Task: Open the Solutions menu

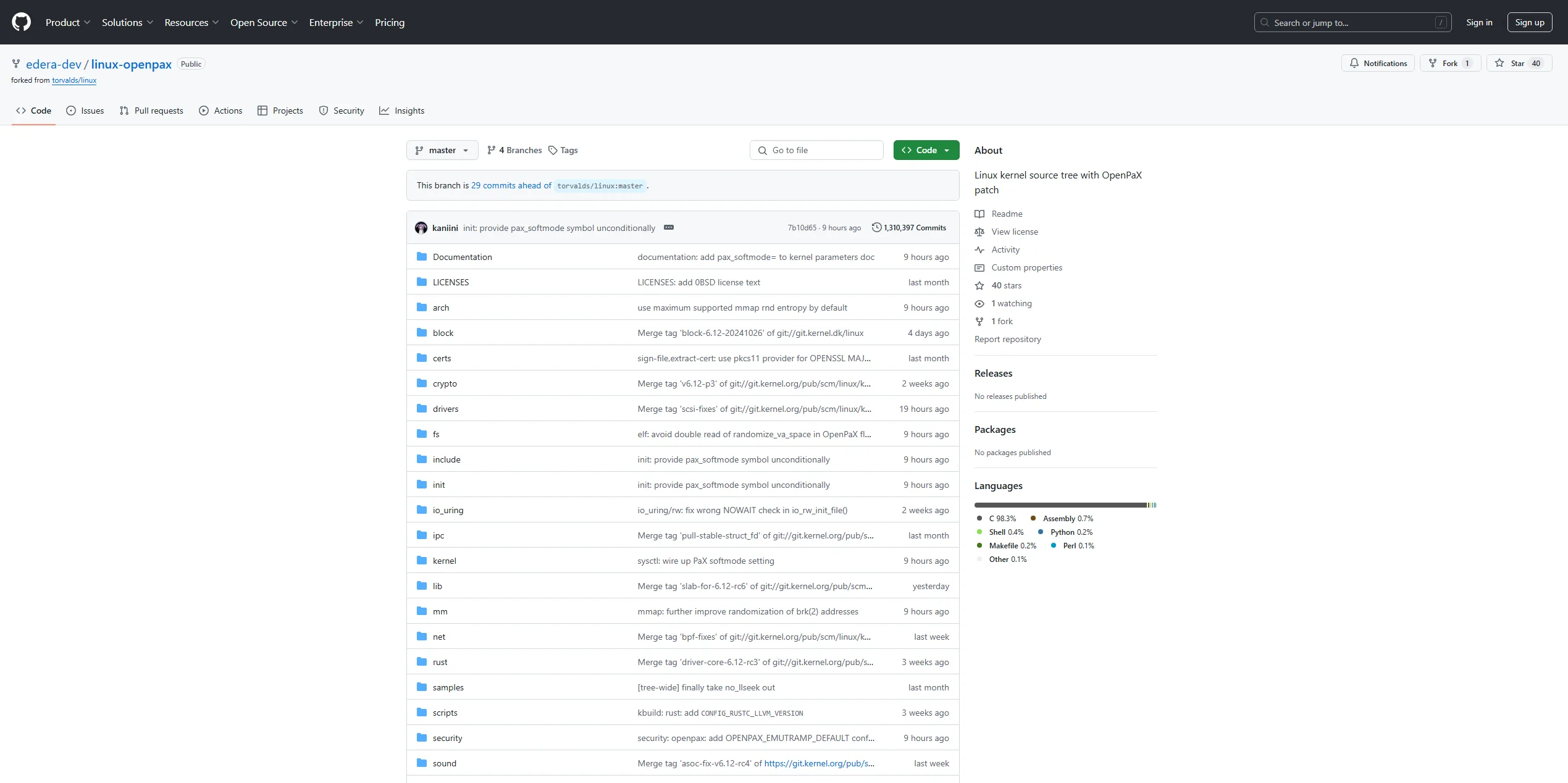Action: click(127, 22)
